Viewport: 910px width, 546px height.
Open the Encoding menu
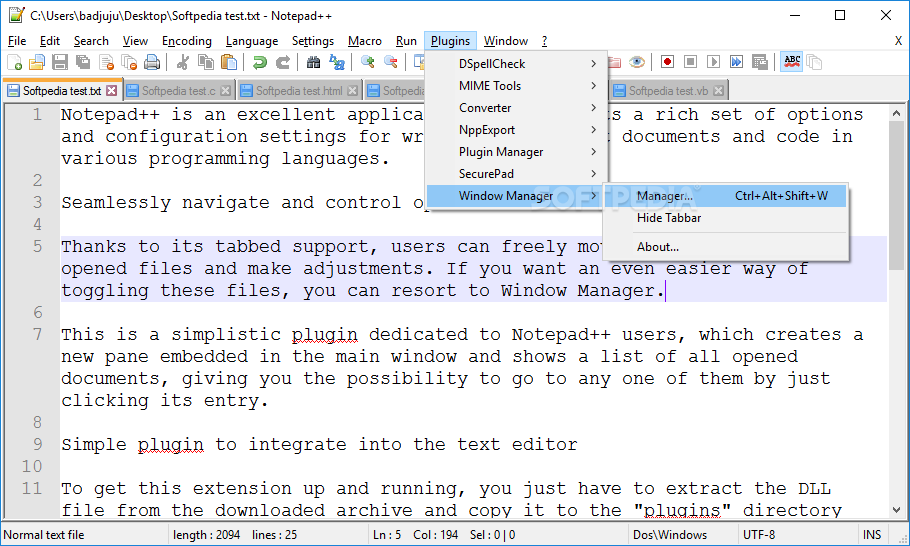pyautogui.click(x=187, y=41)
